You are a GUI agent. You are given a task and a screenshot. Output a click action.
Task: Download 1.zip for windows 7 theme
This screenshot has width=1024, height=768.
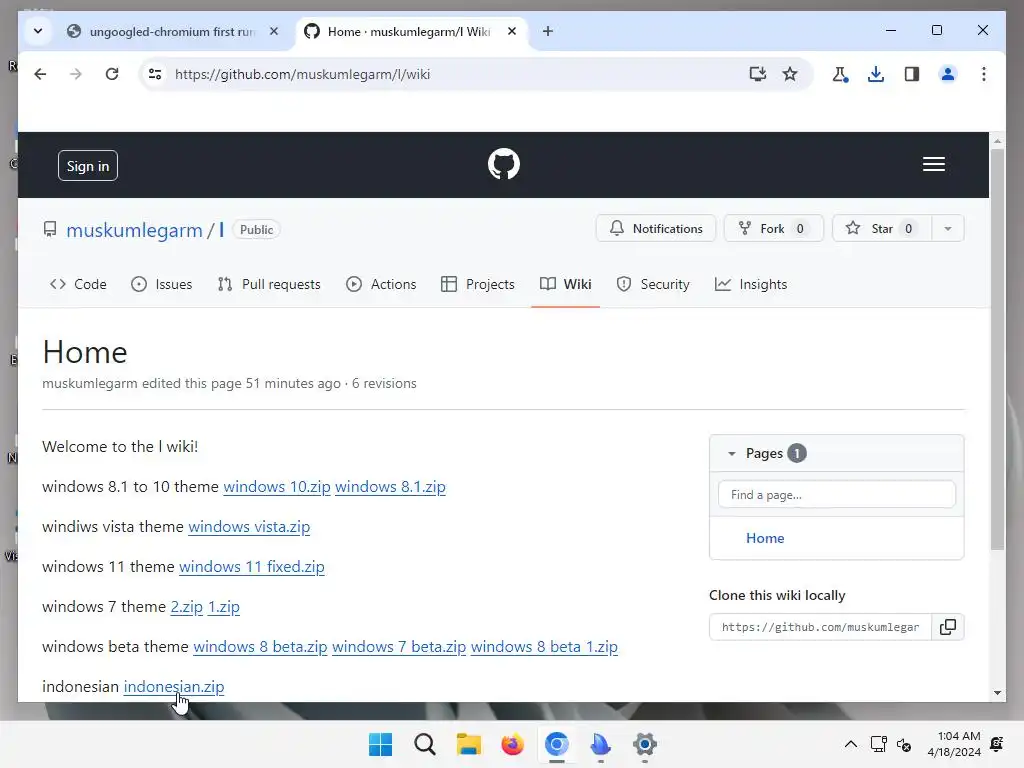click(224, 607)
